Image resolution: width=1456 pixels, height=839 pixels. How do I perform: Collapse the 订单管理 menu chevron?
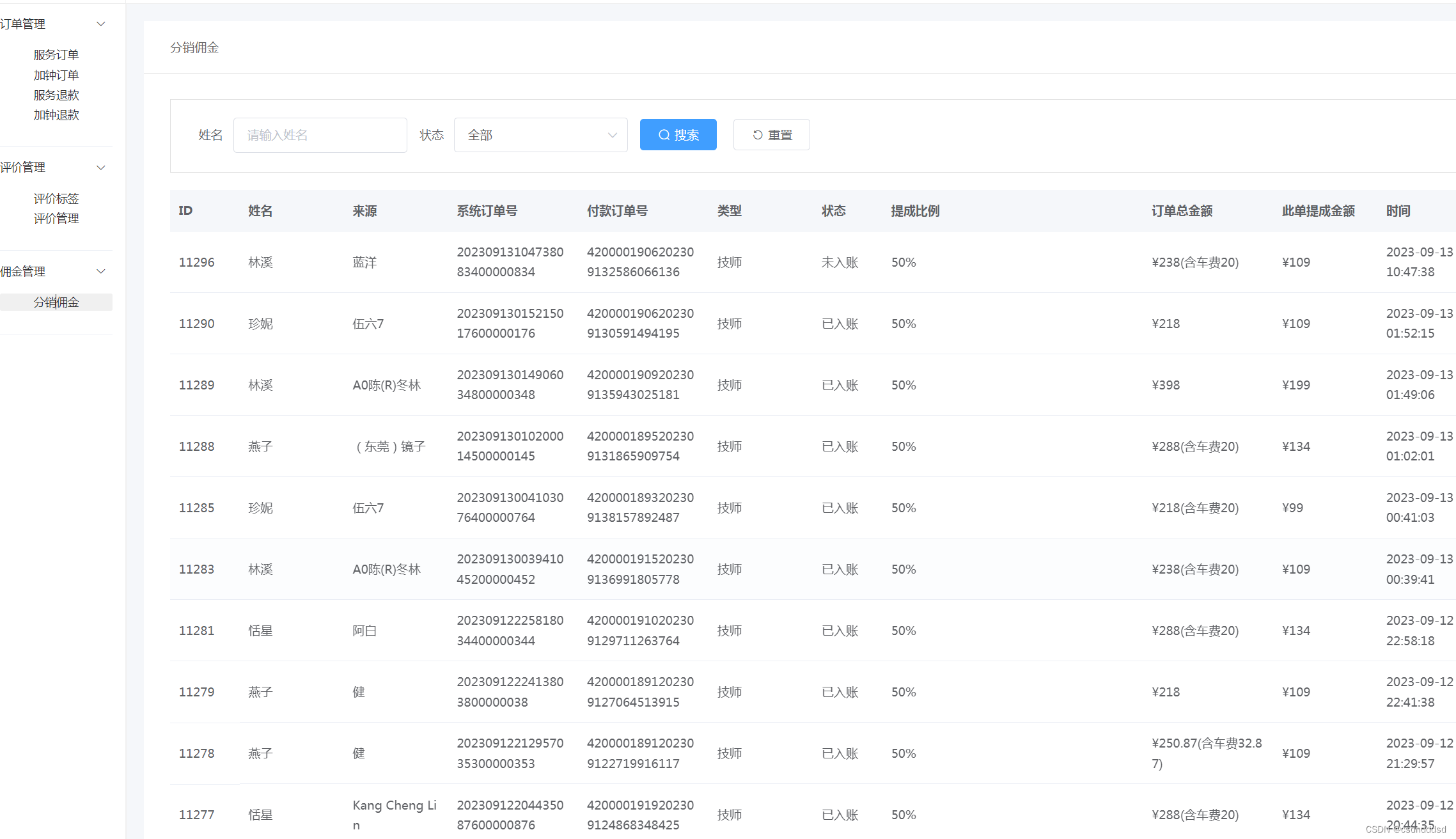[100, 24]
